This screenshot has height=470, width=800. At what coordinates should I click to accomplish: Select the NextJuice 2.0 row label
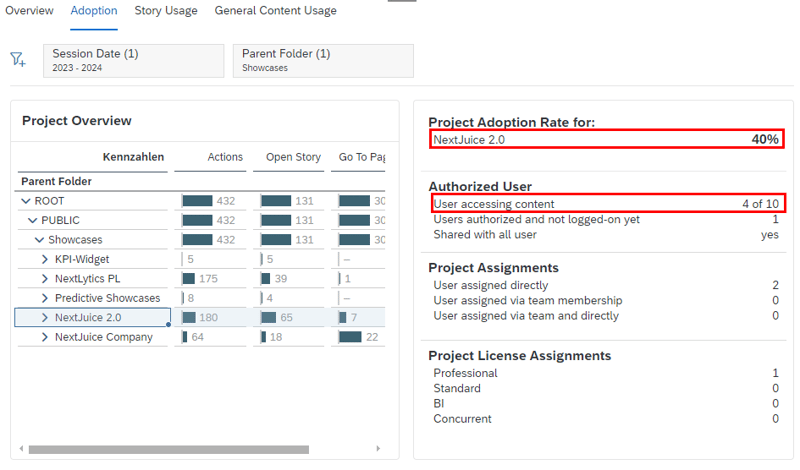point(88,317)
